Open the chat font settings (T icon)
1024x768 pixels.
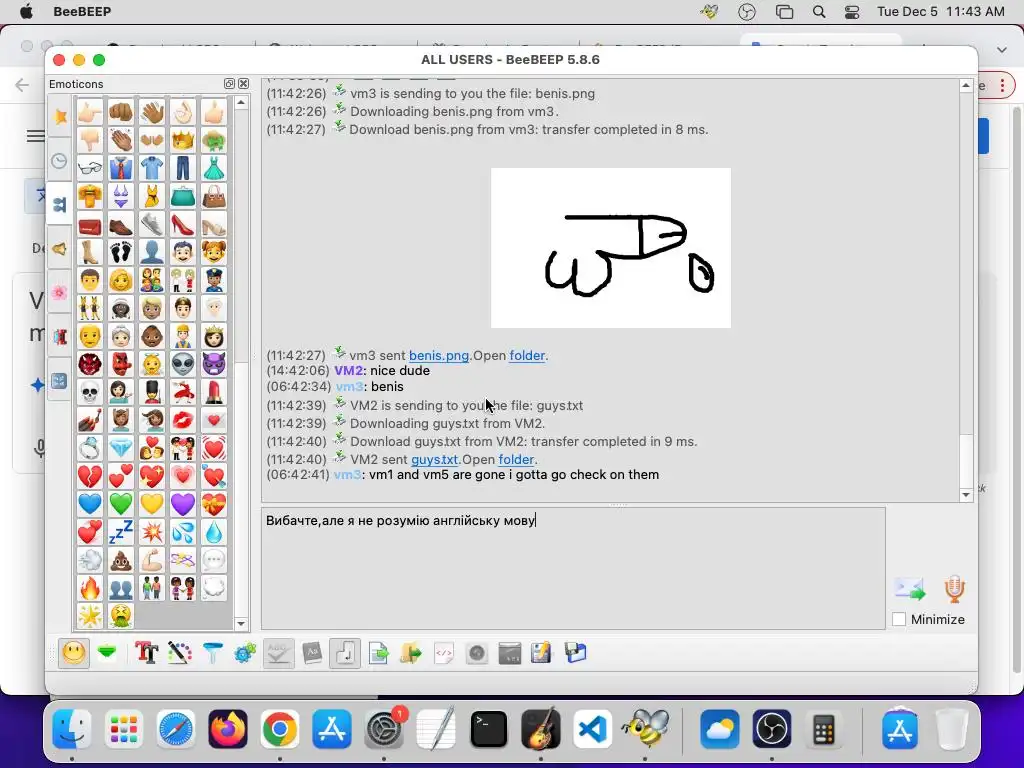click(146, 652)
